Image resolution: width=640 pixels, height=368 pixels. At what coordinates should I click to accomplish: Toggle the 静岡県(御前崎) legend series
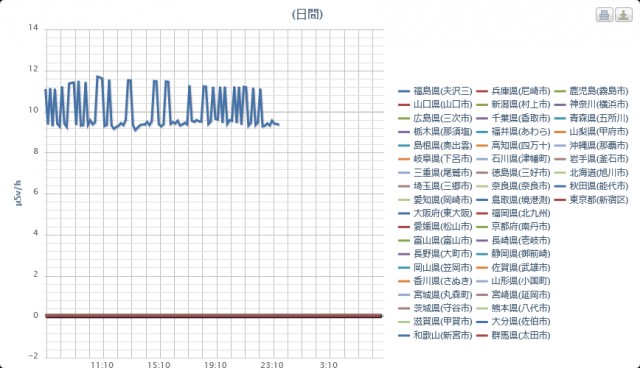513,254
